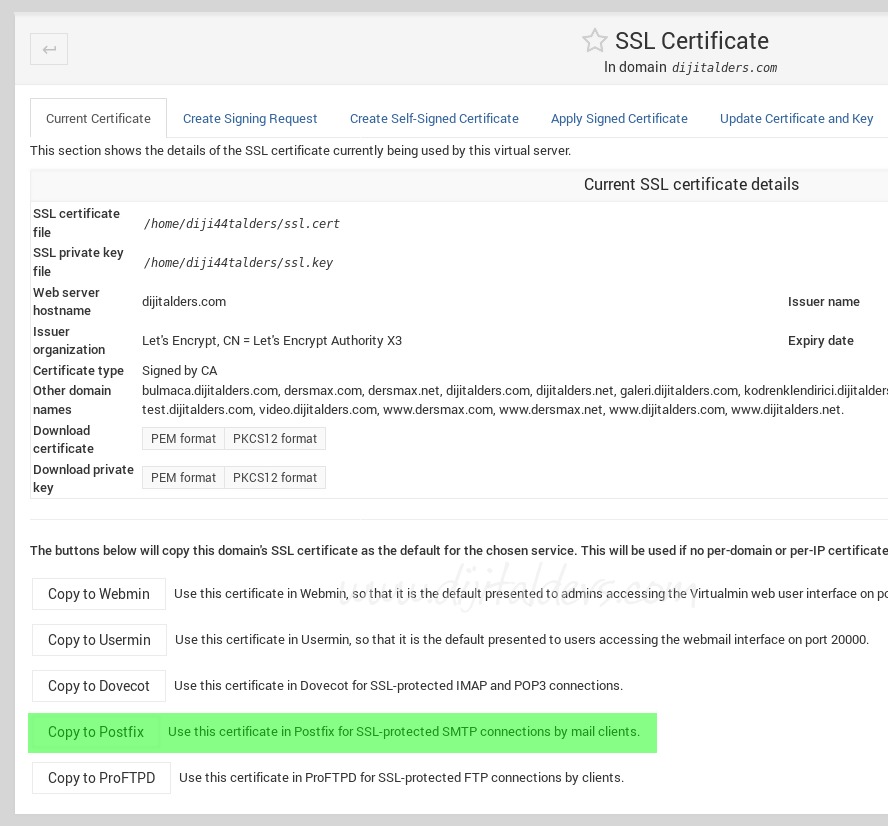The height and width of the screenshot is (826, 888).
Task: Download the private key in PKCS12 format
Action: tap(275, 478)
